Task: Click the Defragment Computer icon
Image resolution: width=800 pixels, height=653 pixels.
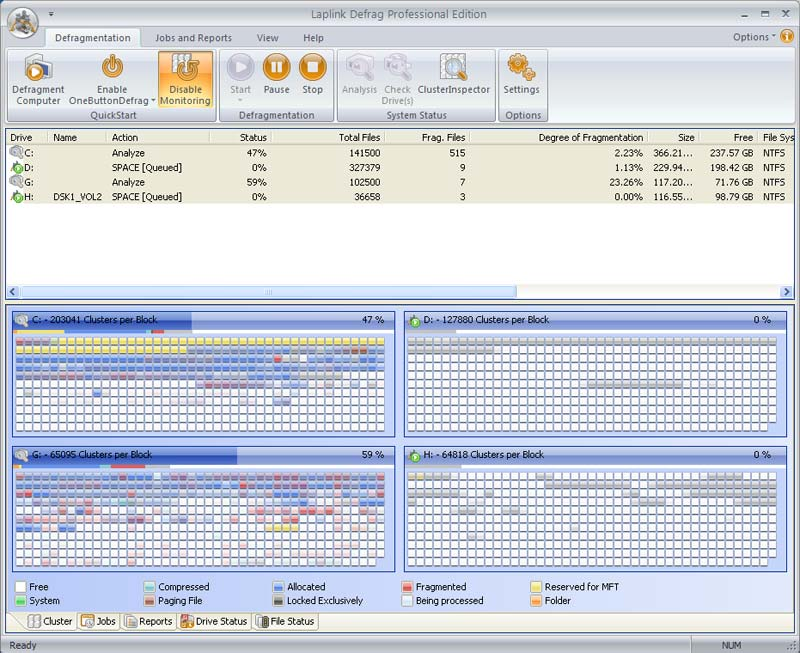Action: (x=38, y=68)
